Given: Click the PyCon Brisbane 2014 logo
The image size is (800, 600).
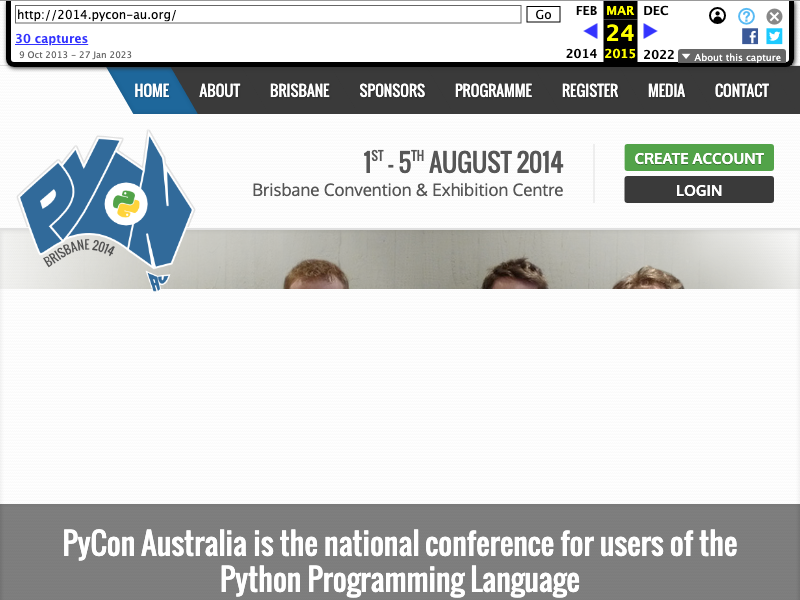Looking at the screenshot, I should 106,210.
